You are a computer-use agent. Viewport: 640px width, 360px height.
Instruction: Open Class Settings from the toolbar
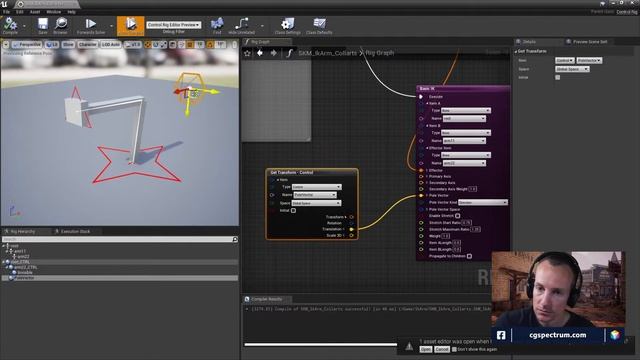click(x=287, y=26)
